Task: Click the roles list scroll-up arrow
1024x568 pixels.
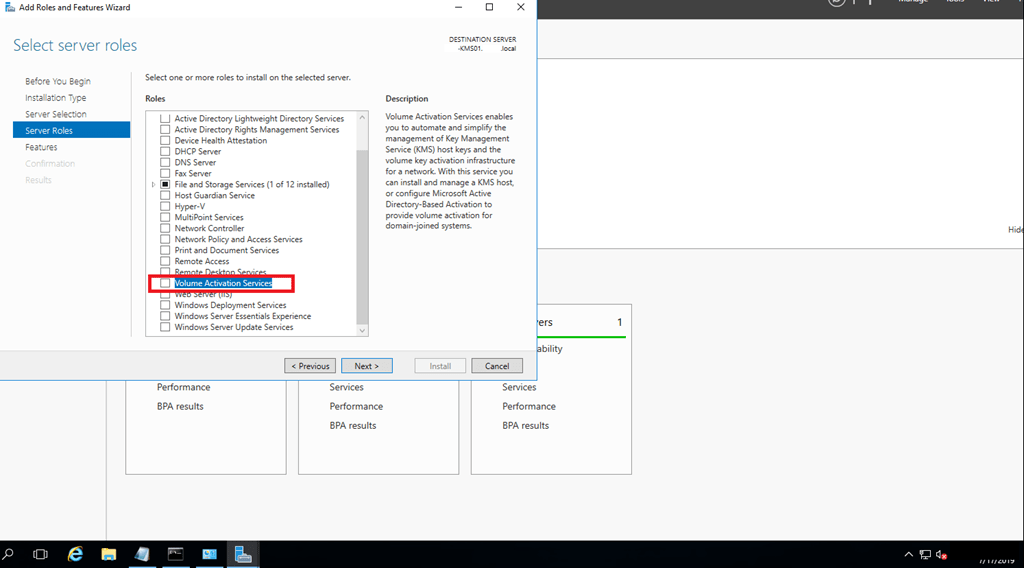Action: 362,118
